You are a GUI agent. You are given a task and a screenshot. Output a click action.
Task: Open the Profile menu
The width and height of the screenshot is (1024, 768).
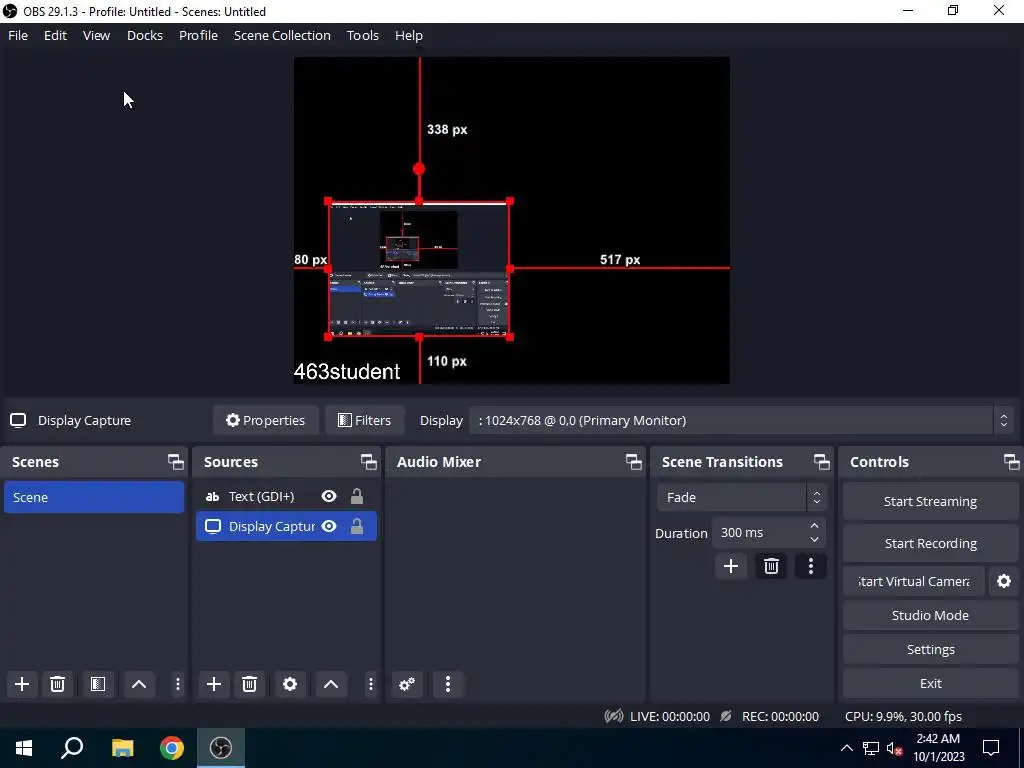point(198,35)
